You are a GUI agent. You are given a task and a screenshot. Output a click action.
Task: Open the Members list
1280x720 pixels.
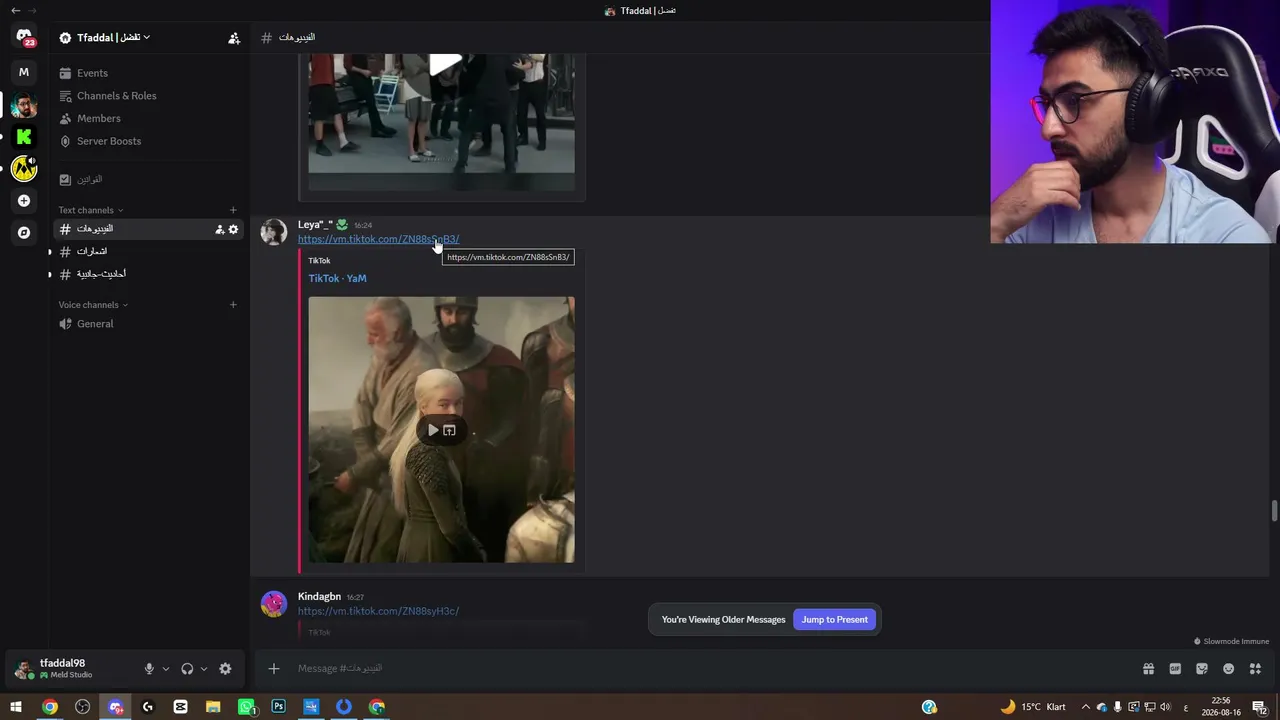[148, 118]
